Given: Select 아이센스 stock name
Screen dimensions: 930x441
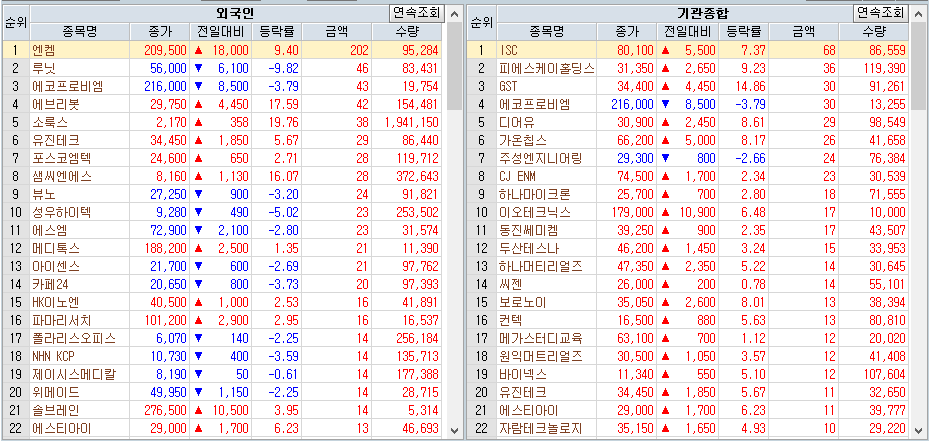Looking at the screenshot, I should tap(56, 267).
